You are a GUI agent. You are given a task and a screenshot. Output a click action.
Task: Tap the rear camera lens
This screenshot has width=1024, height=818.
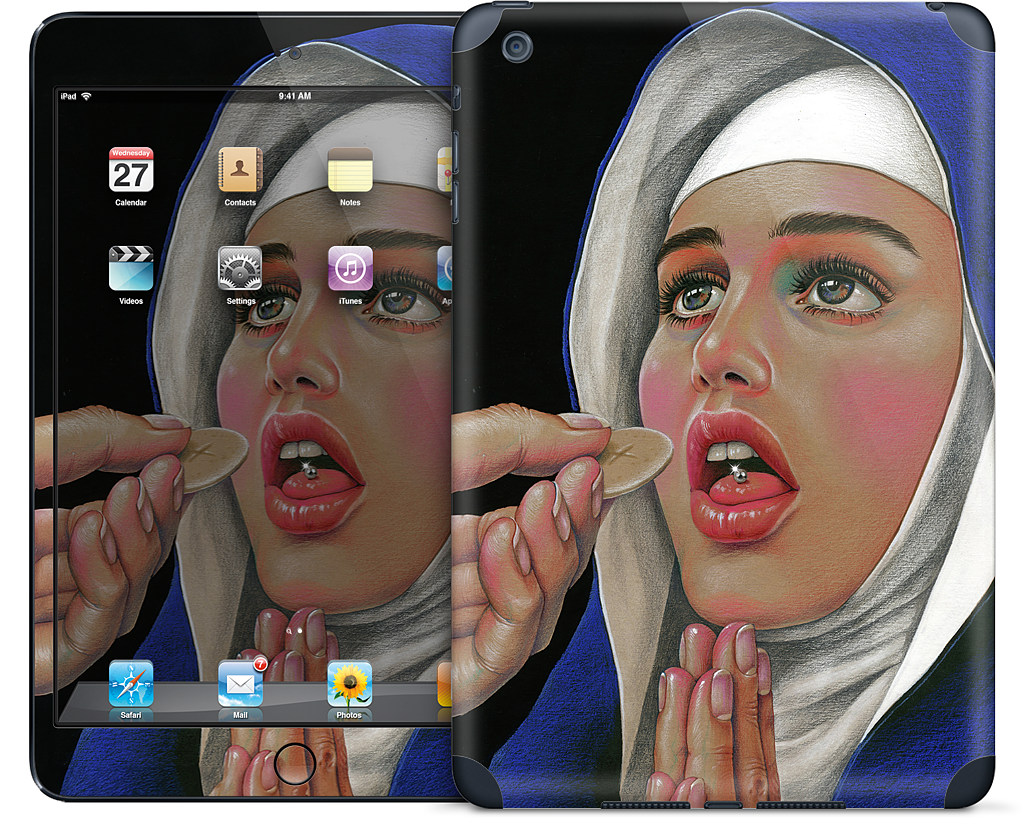pyautogui.click(x=517, y=47)
